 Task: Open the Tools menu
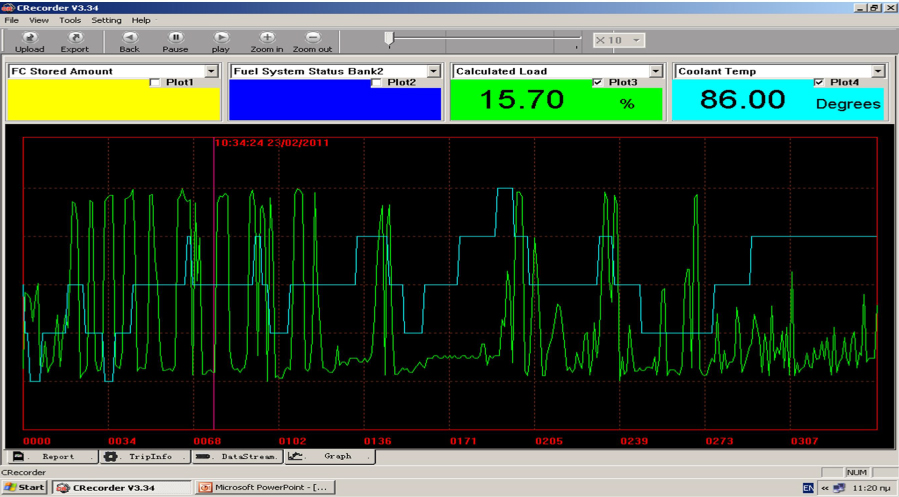point(70,20)
